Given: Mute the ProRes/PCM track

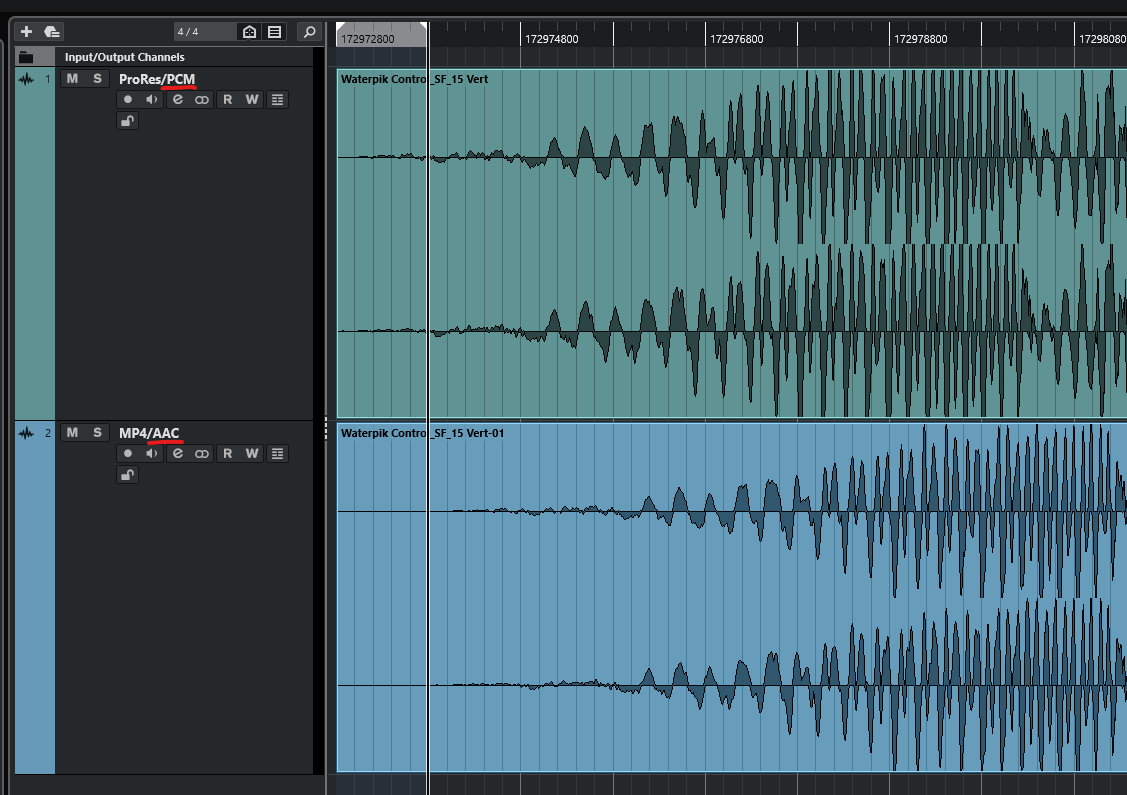Looking at the screenshot, I should pos(72,79).
